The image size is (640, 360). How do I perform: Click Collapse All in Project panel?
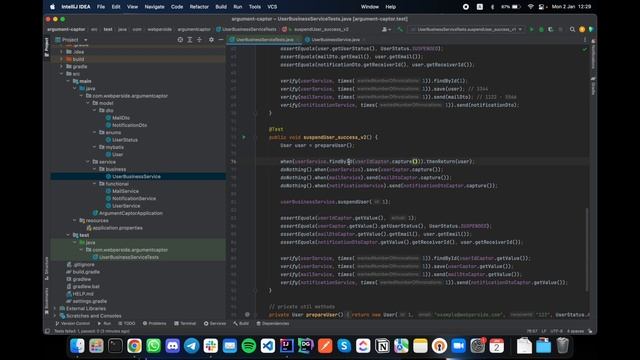199,40
